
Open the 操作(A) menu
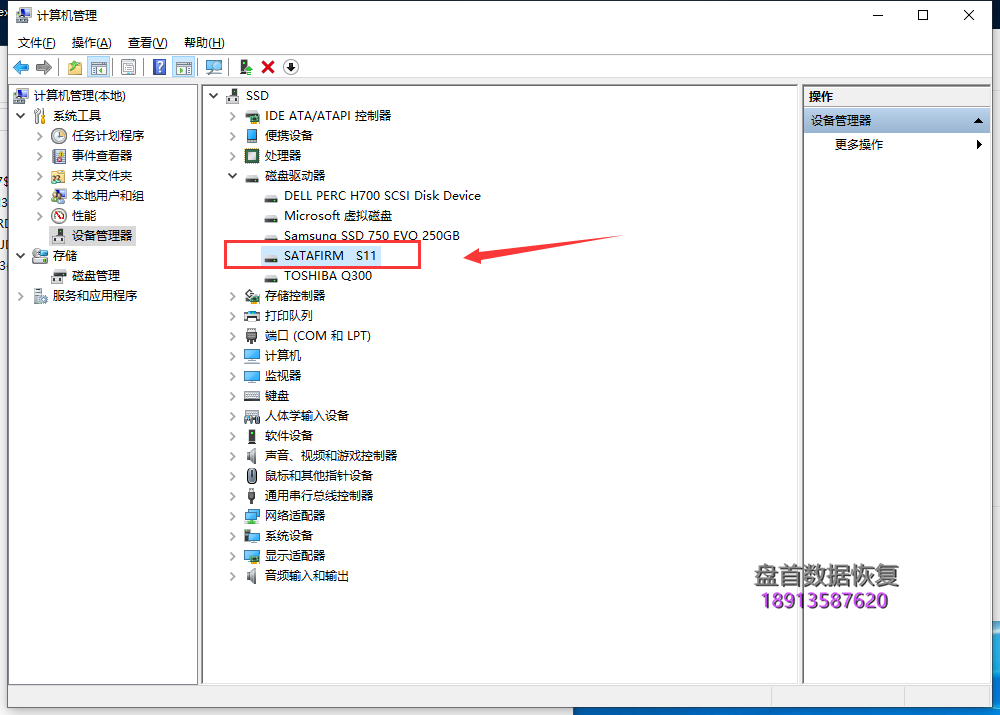91,43
